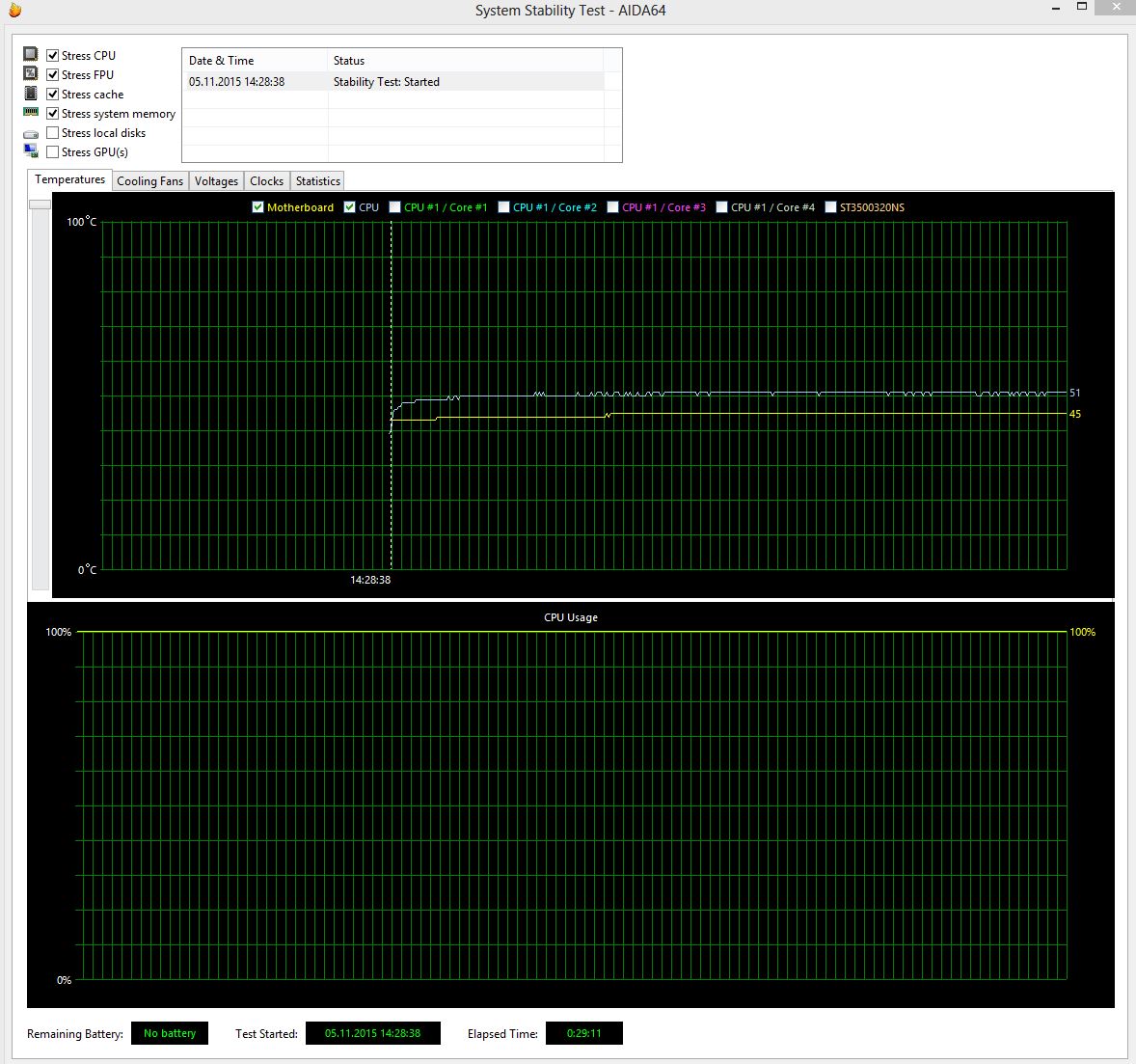The image size is (1136, 1064).
Task: Show CPU #1 / Core #1 temperature
Action: point(394,207)
